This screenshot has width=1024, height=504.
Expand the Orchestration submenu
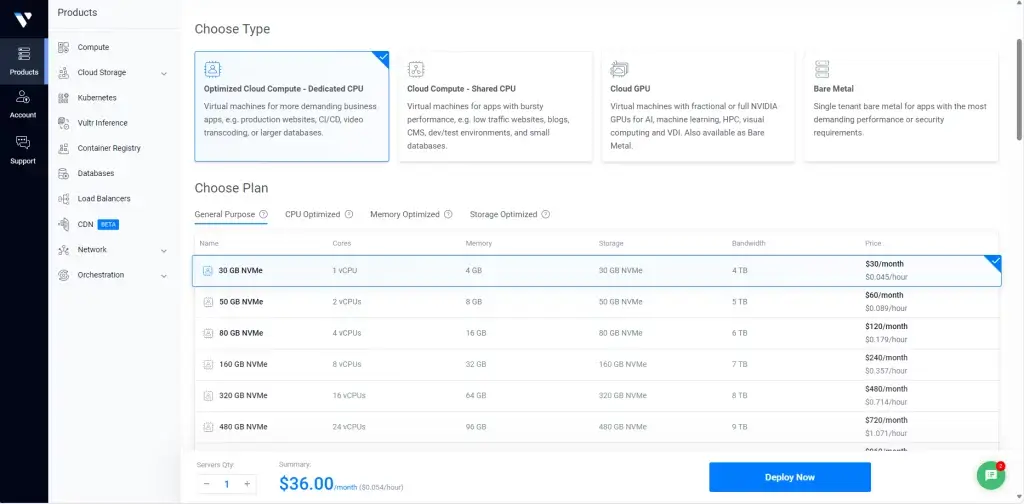pos(164,275)
